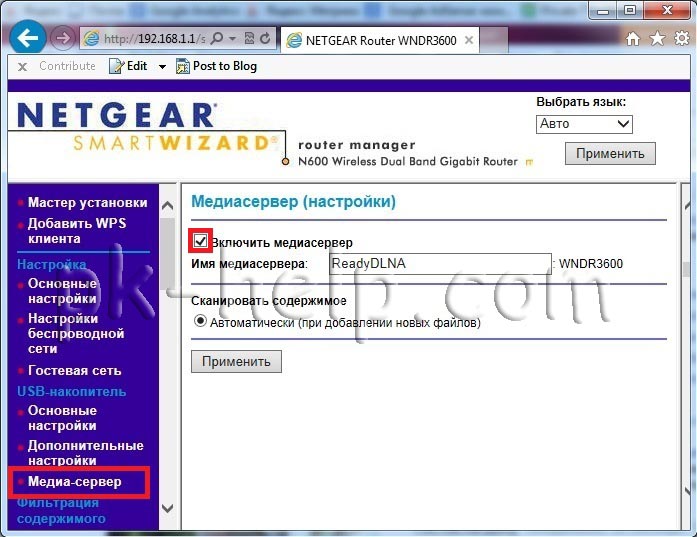
Task: Click Post to Blog button
Action: point(216,66)
